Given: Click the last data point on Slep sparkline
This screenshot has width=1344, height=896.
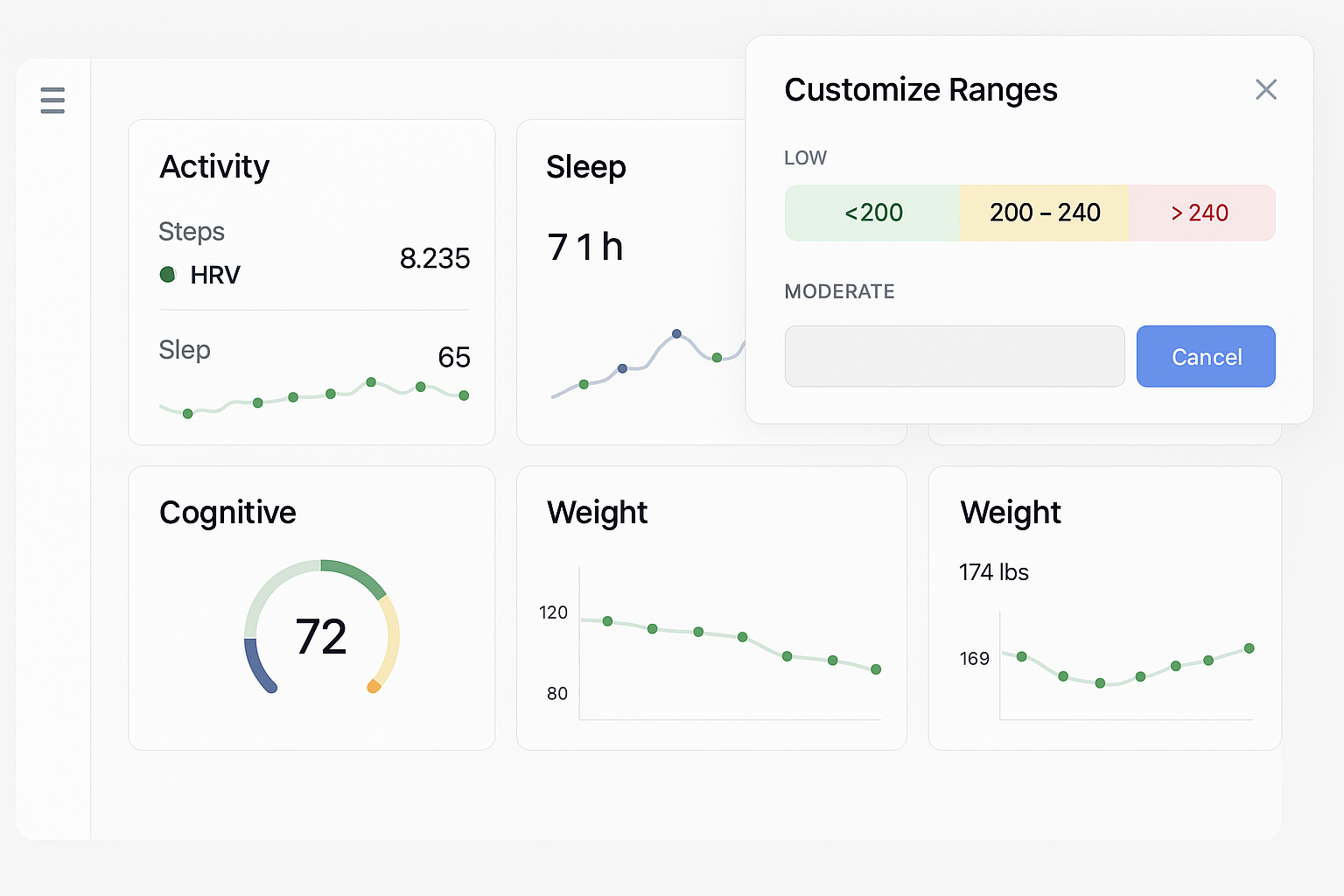Looking at the screenshot, I should click(464, 395).
